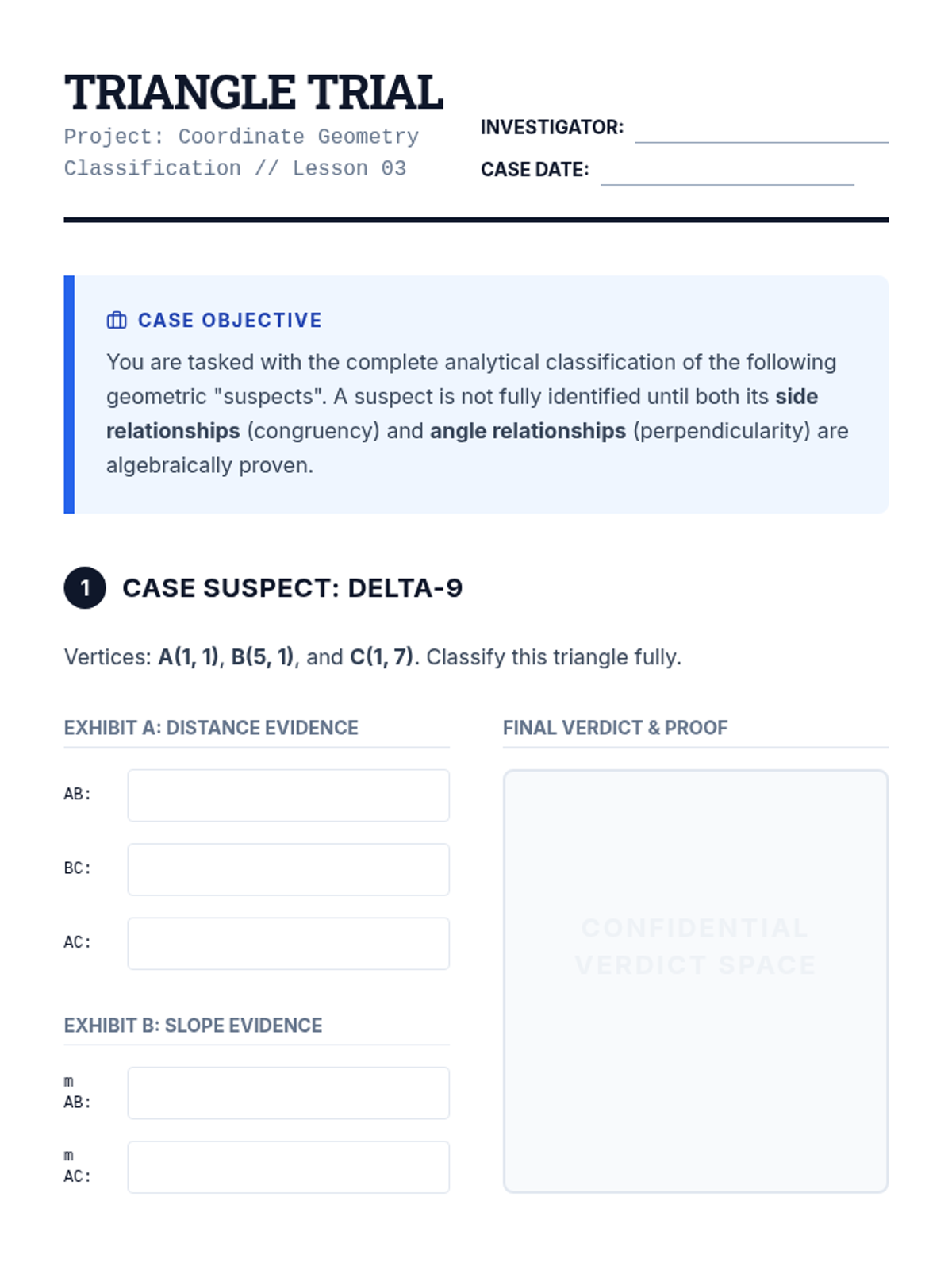Screen dimensions: 952x1270
Task: Click the Triangle Trial title
Action: tap(253, 92)
